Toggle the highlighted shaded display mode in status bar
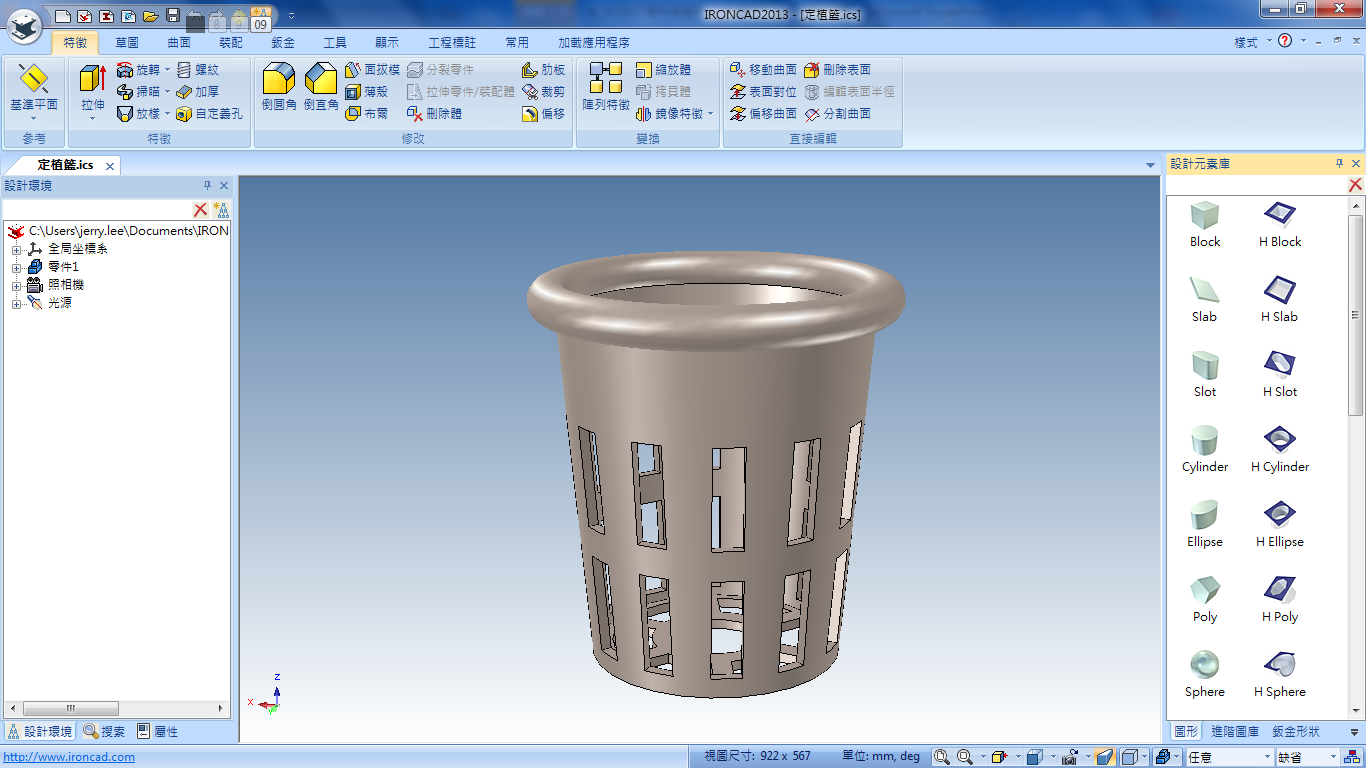The height and width of the screenshot is (768, 1366). tap(1104, 757)
